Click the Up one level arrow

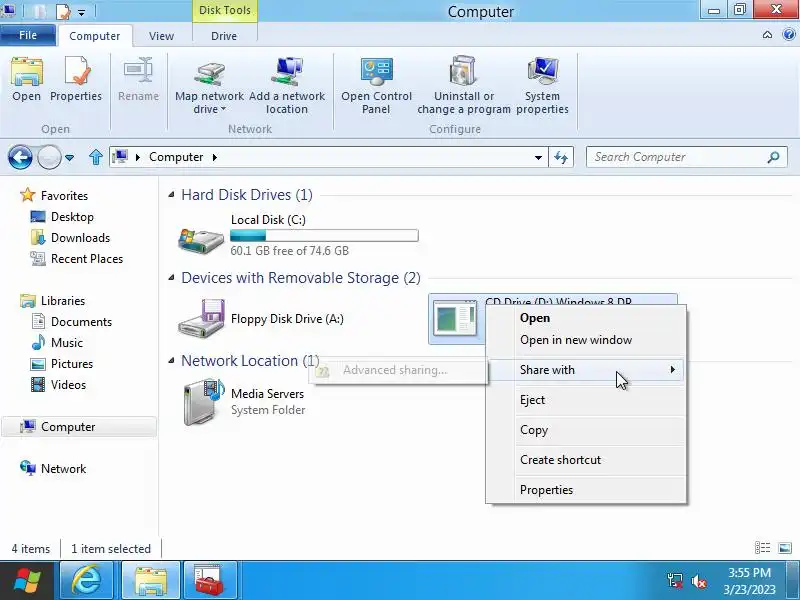[95, 157]
